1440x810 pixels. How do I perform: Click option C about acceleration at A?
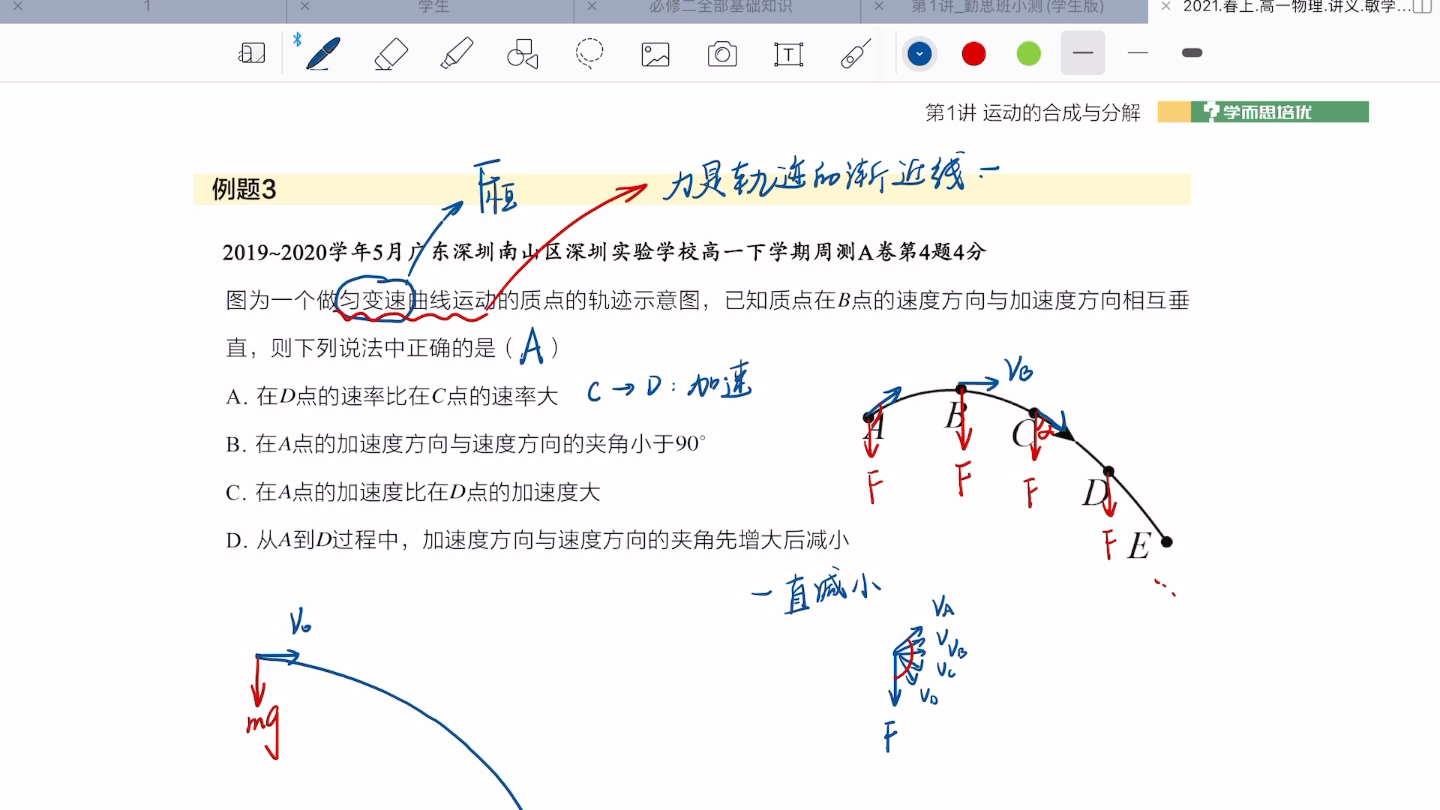(x=413, y=492)
